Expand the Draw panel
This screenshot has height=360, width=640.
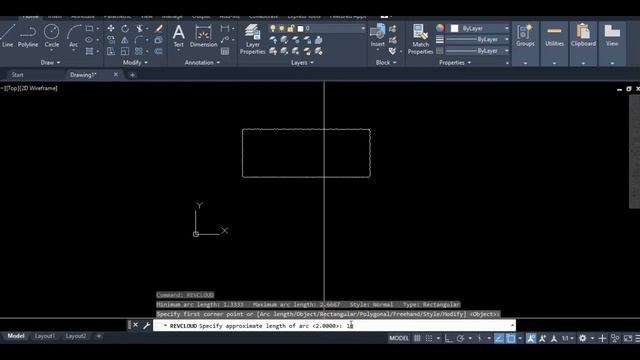click(51, 62)
